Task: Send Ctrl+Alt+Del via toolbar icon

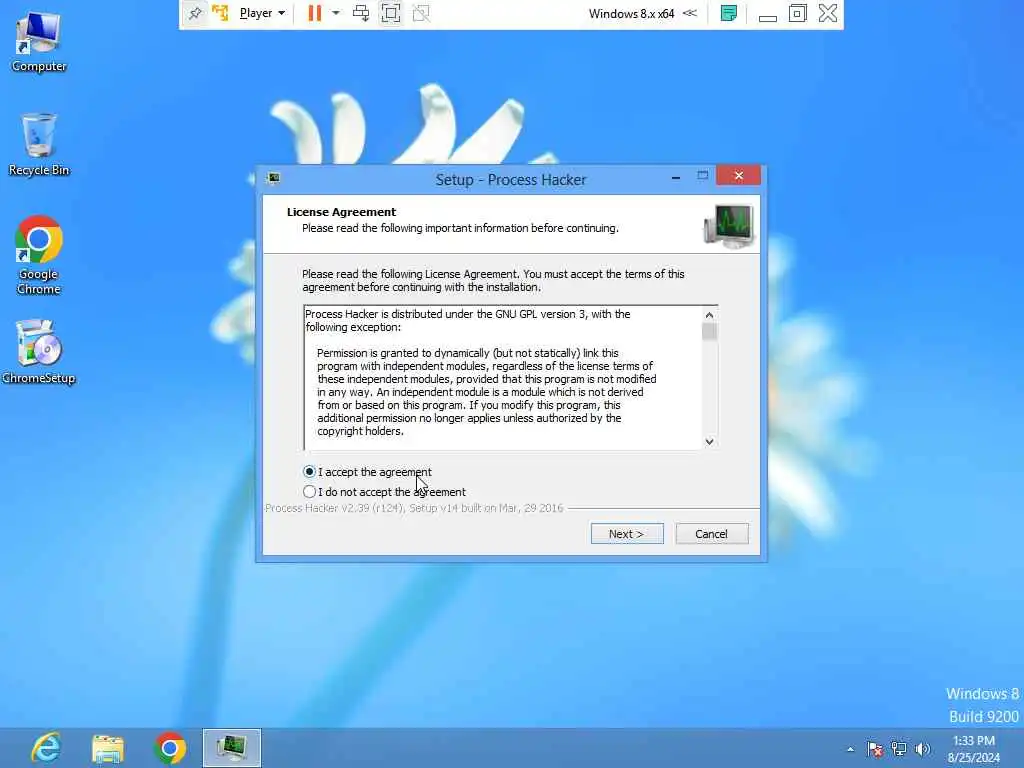Action: [360, 13]
